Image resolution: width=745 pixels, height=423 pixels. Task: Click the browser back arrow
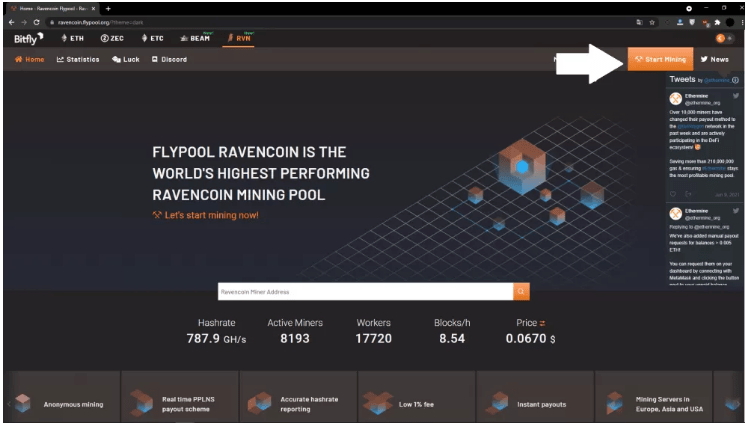(10, 21)
